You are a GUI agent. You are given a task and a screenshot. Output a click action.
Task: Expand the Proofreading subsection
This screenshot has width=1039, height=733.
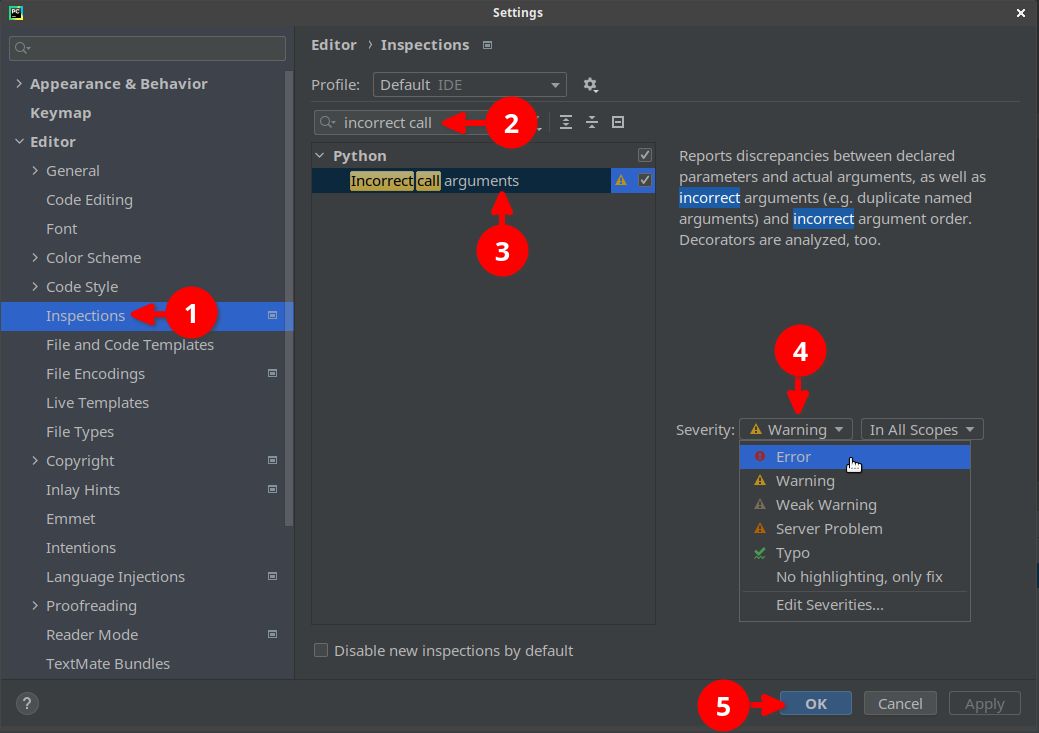click(x=35, y=605)
